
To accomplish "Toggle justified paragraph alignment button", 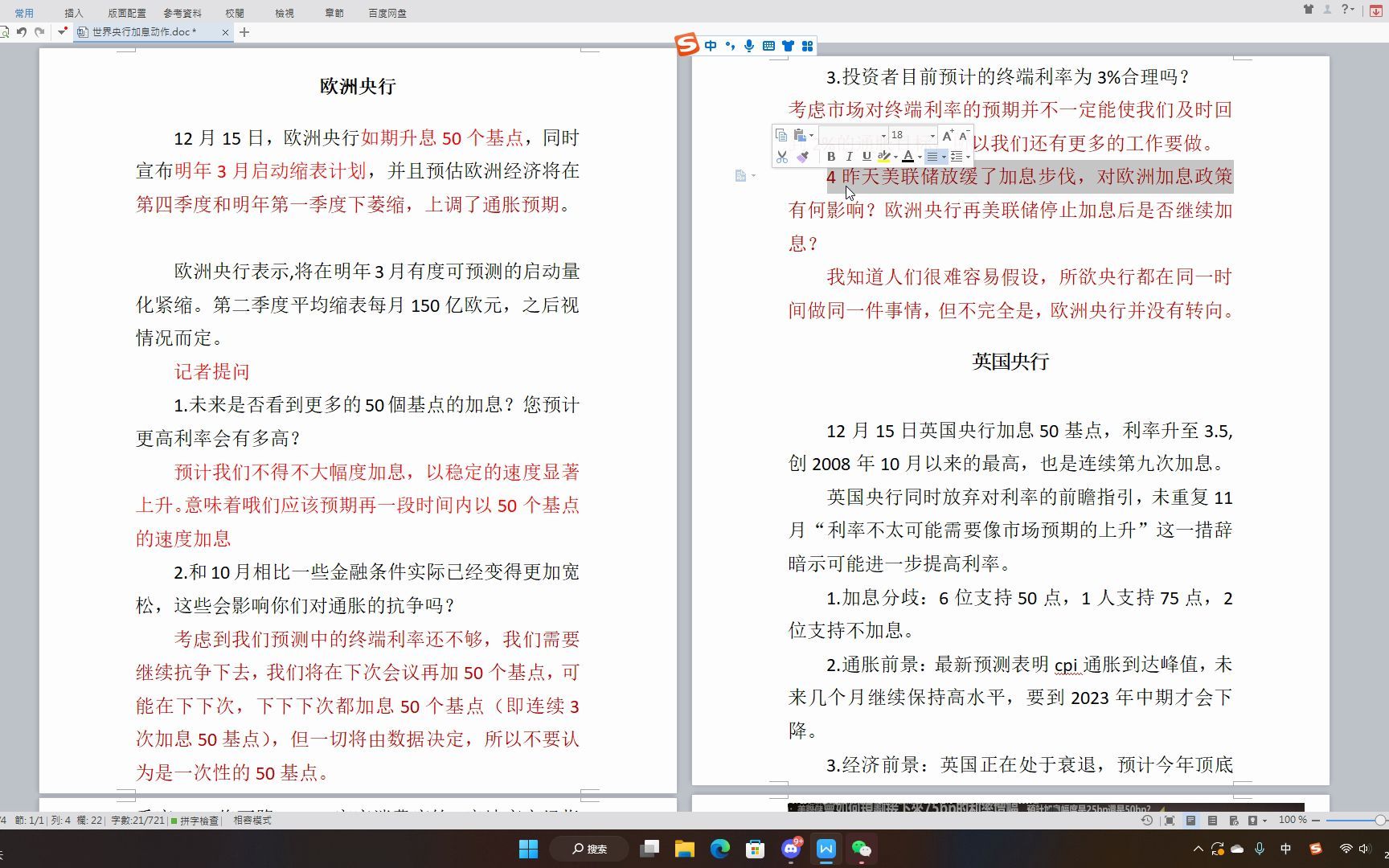I will [932, 157].
